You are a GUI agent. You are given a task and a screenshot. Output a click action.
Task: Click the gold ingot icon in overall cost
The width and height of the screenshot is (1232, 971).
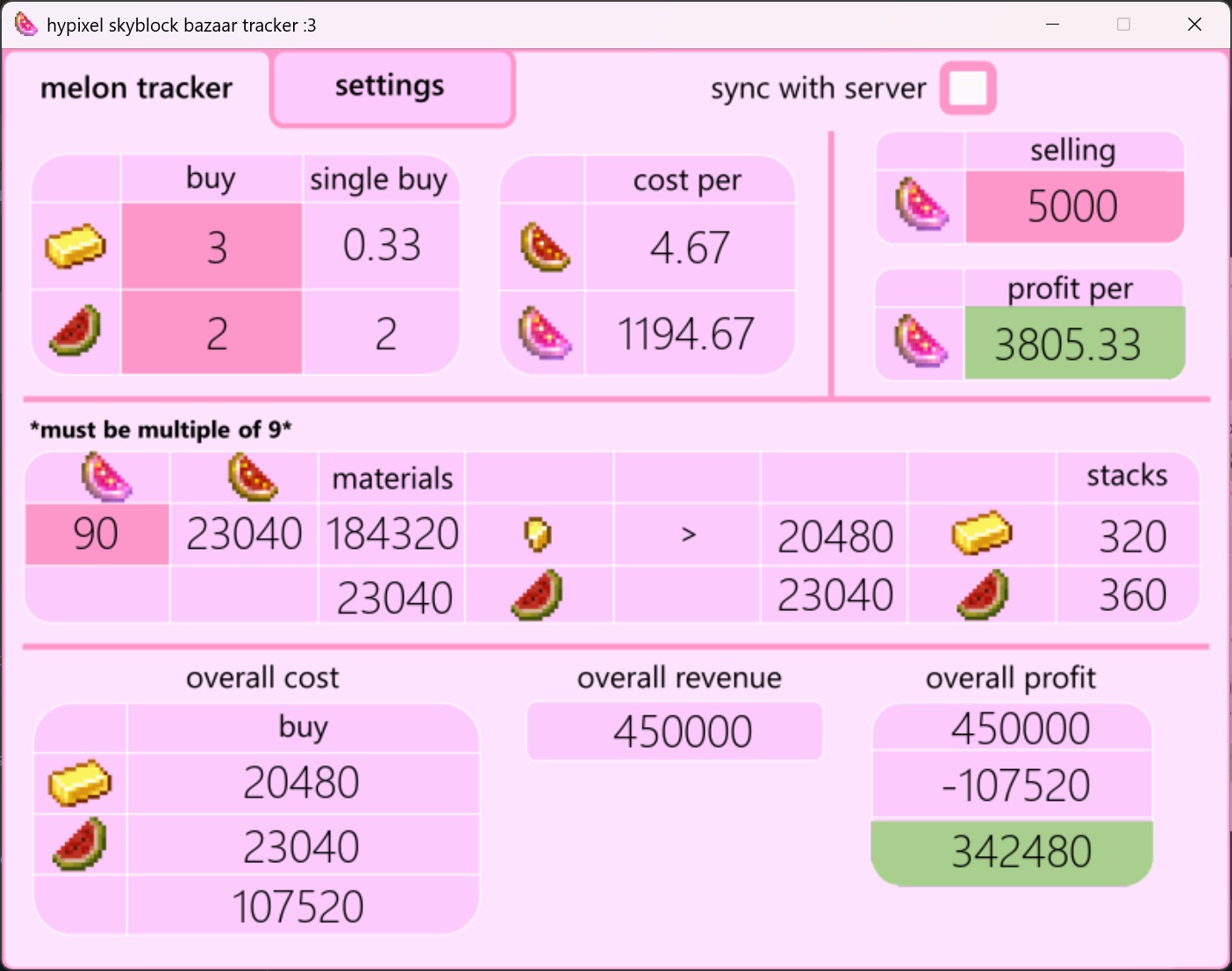click(80, 782)
